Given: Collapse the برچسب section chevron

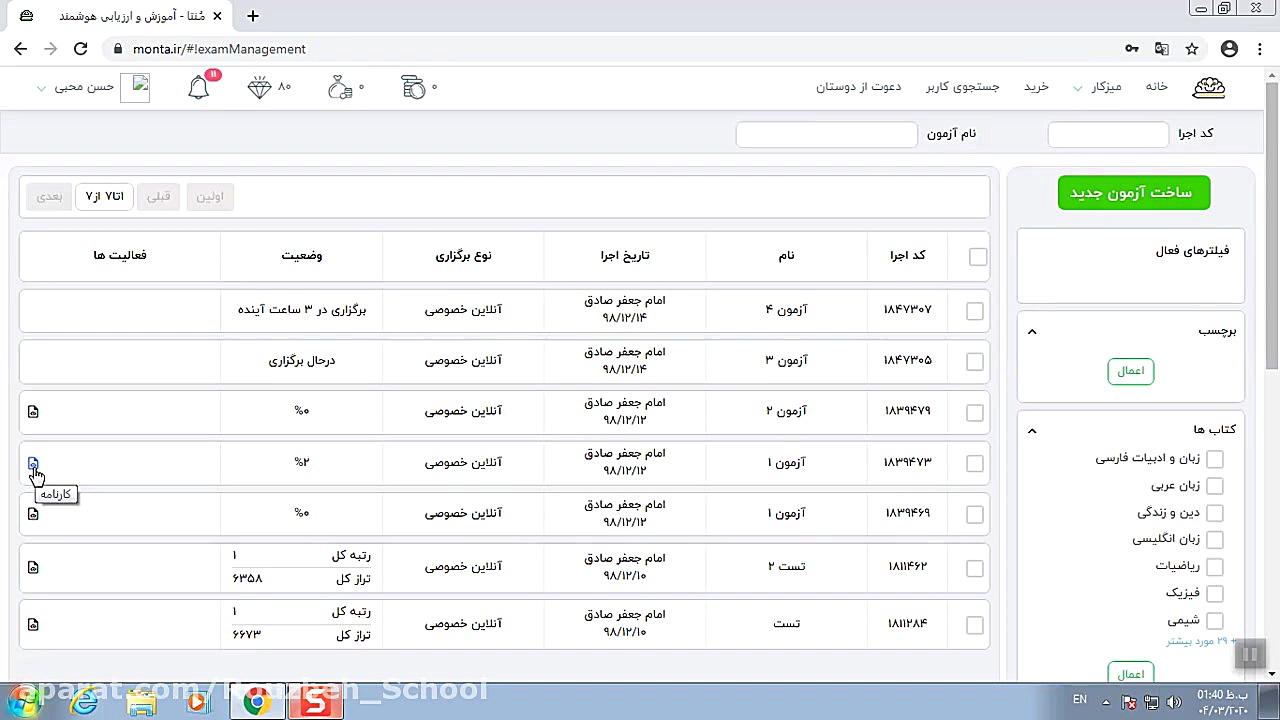Looking at the screenshot, I should click(1032, 331).
